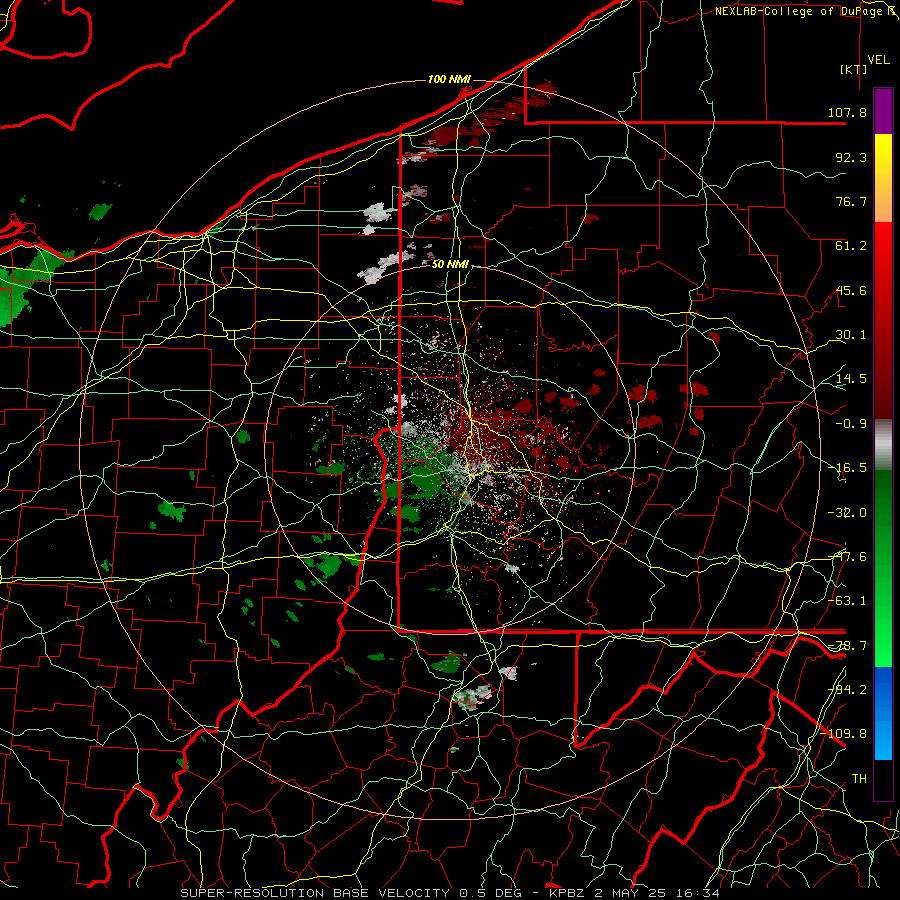The image size is (900, 900).
Task: Click the "KPBZ" radar site identifier
Action: 567,893
